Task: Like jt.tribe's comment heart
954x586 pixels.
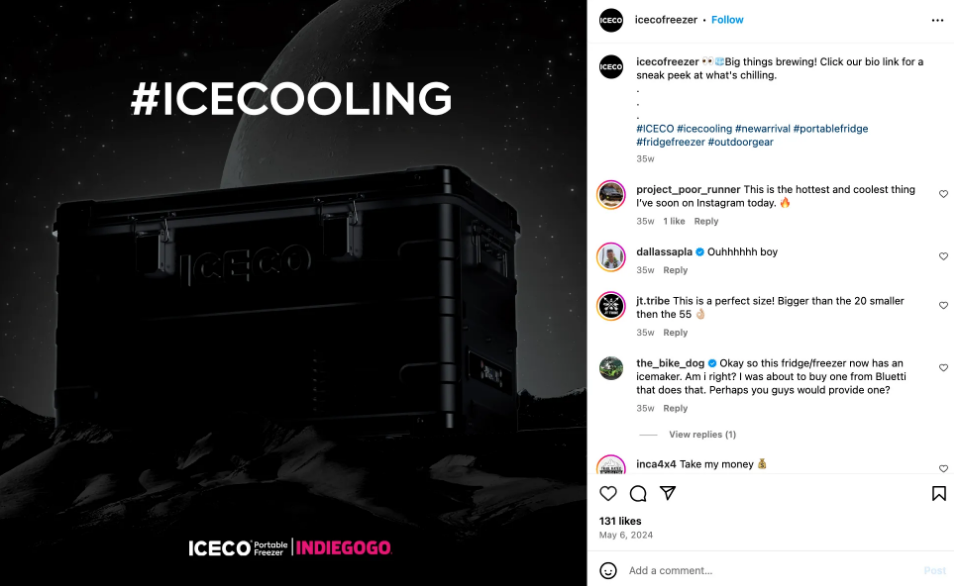Action: [943, 305]
